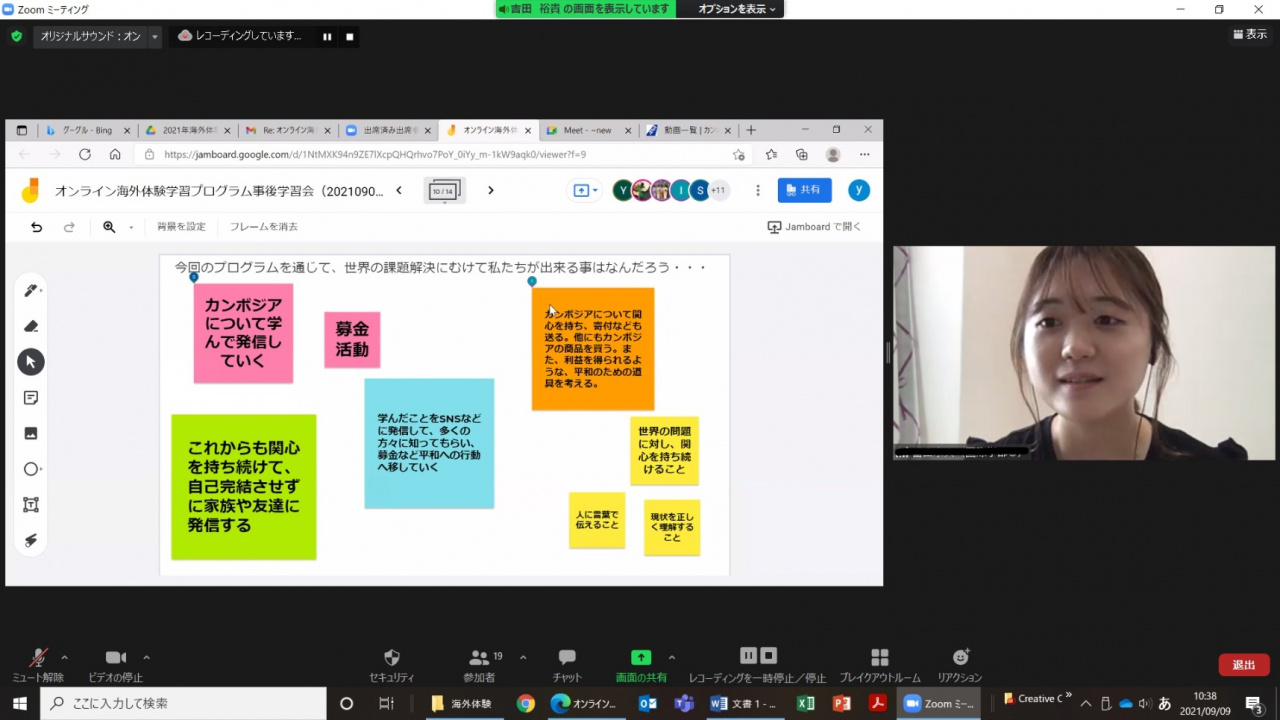Expand the video options arrow

147,657
